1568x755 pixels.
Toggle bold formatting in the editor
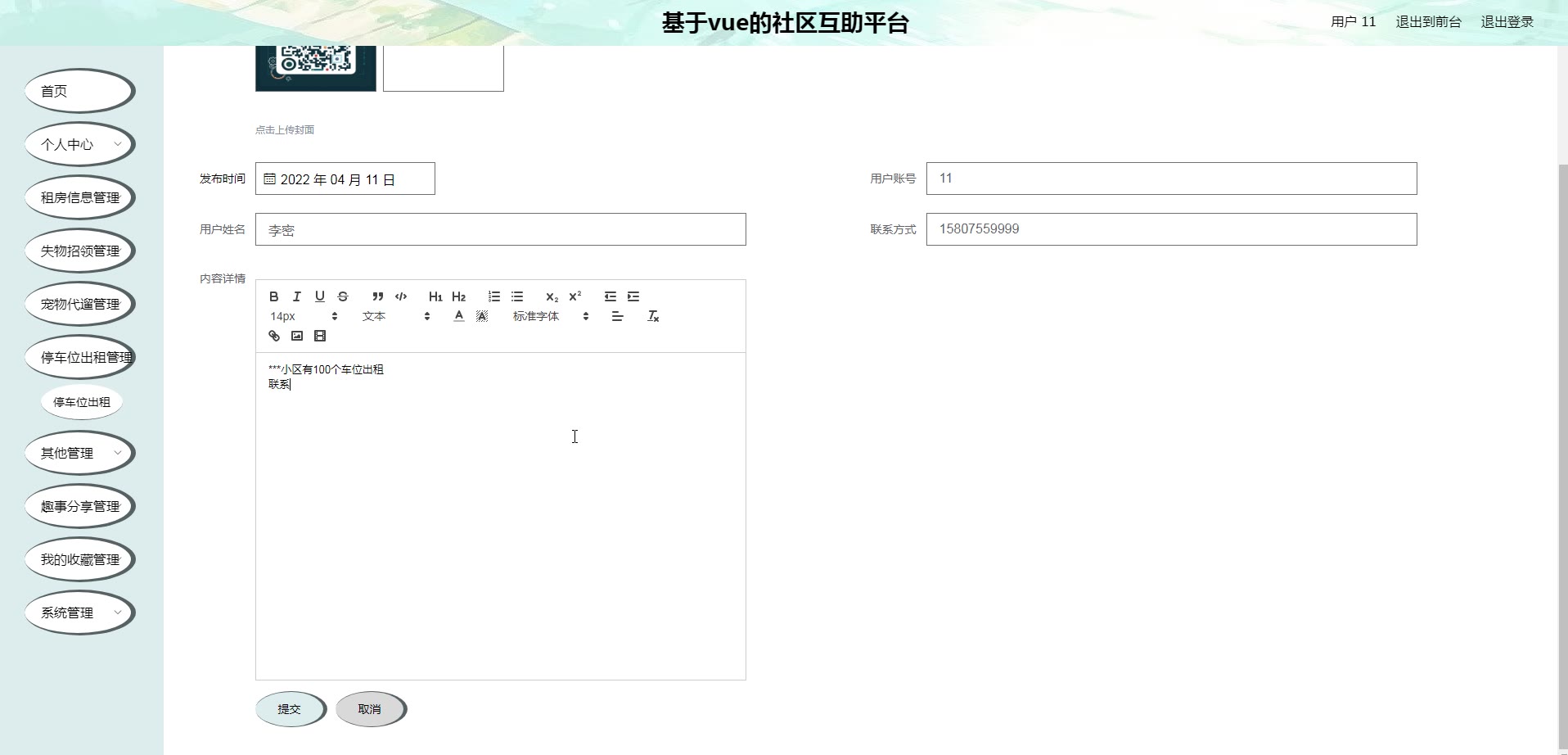274,296
